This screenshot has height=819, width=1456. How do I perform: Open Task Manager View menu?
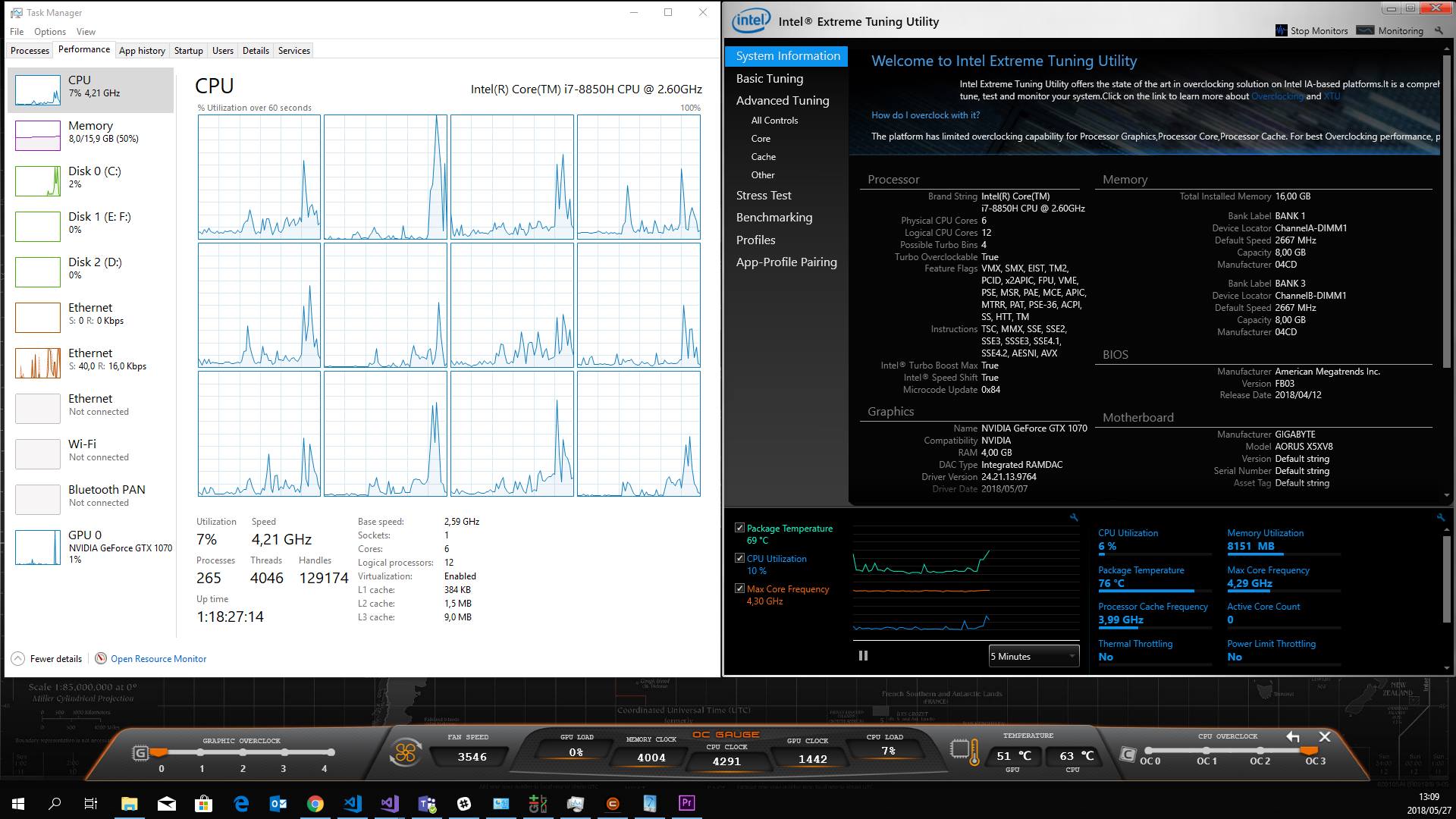pos(86,32)
